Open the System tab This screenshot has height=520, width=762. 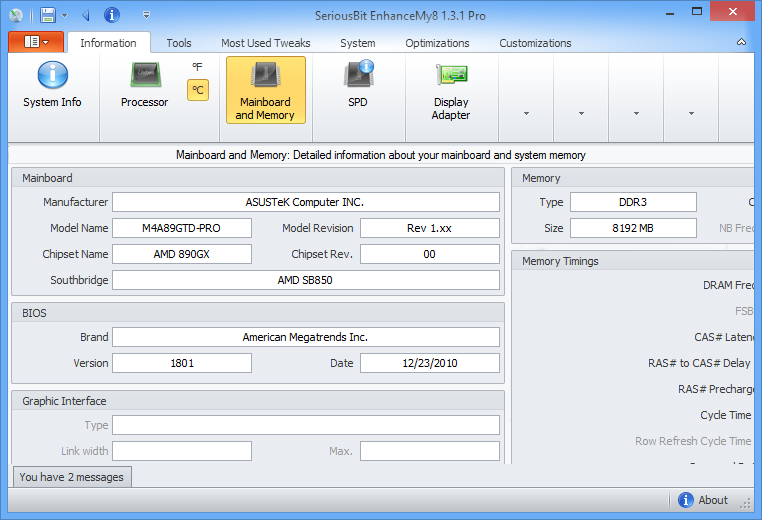[358, 43]
